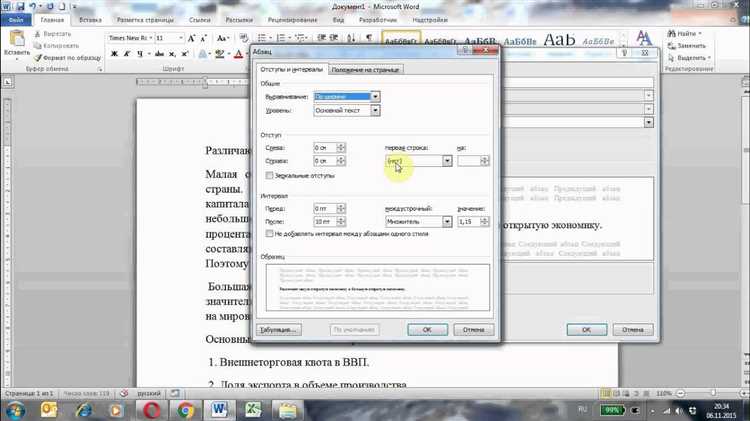Click the Change Styles (AA) icon
The image size is (750, 421).
click(643, 38)
